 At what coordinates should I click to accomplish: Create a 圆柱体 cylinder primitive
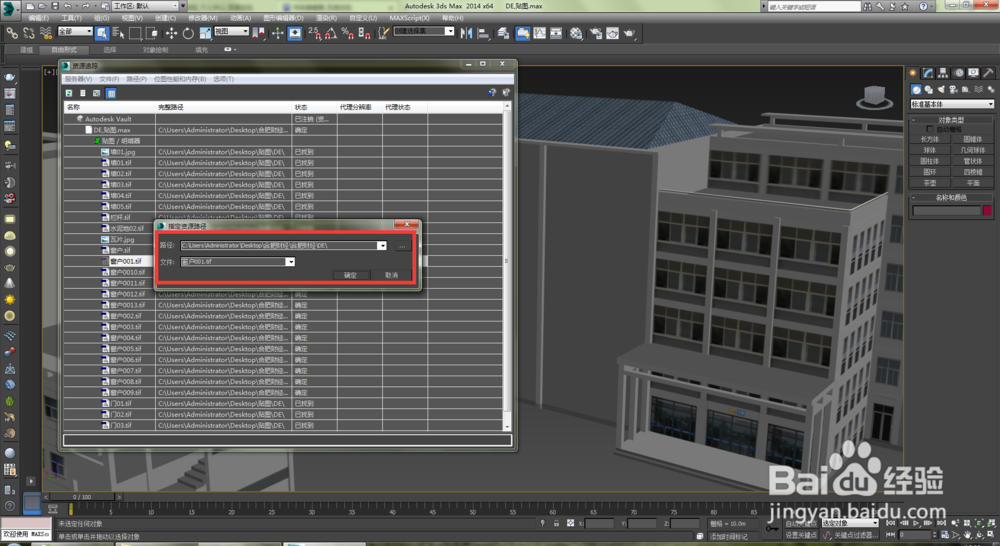pyautogui.click(x=929, y=161)
